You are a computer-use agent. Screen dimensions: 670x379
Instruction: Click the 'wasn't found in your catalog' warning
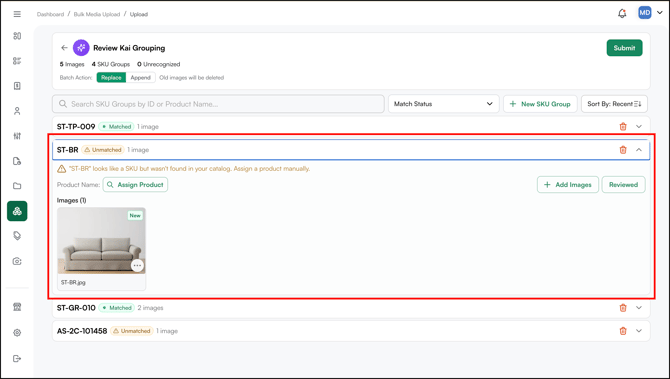(189, 168)
